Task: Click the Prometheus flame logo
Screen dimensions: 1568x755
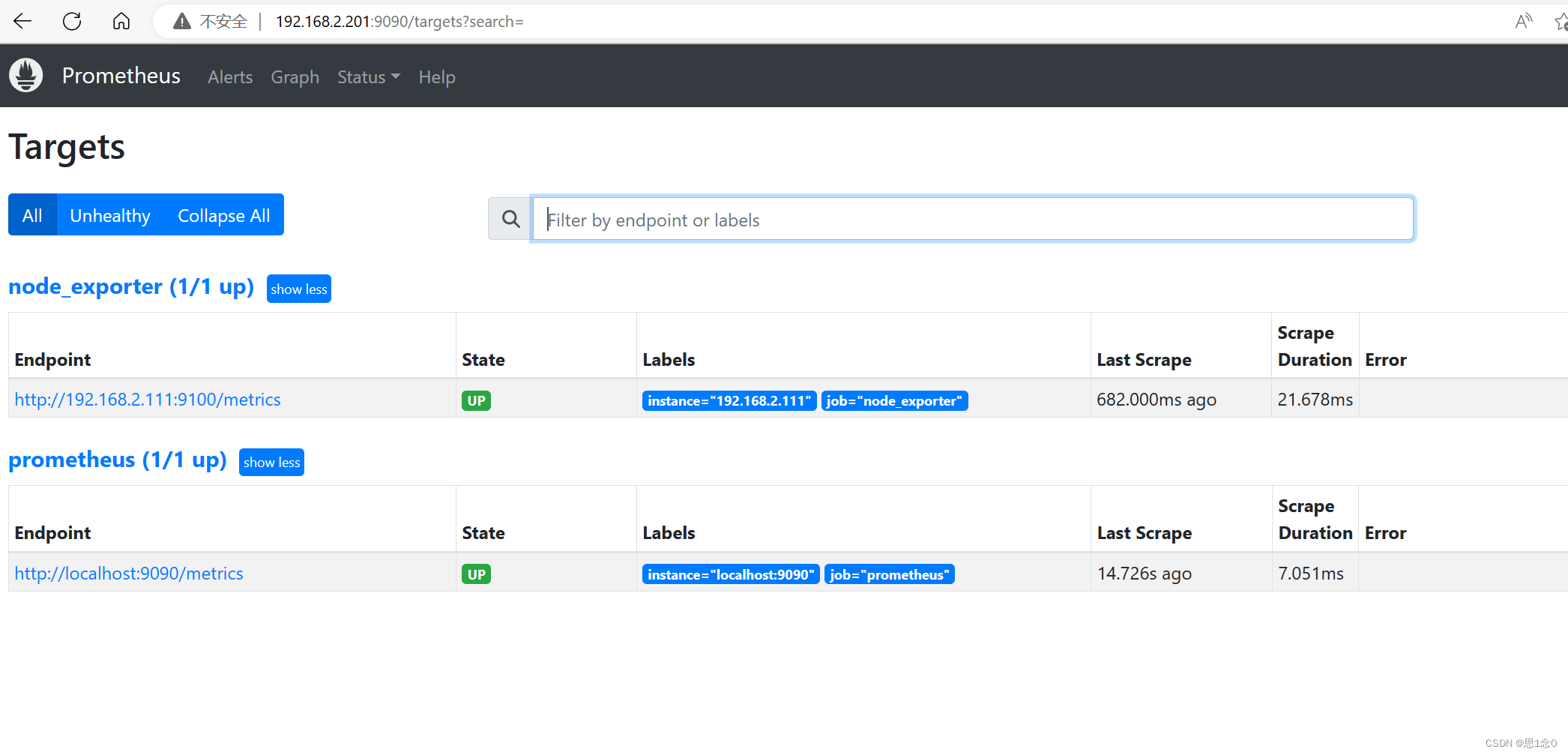Action: coord(26,76)
